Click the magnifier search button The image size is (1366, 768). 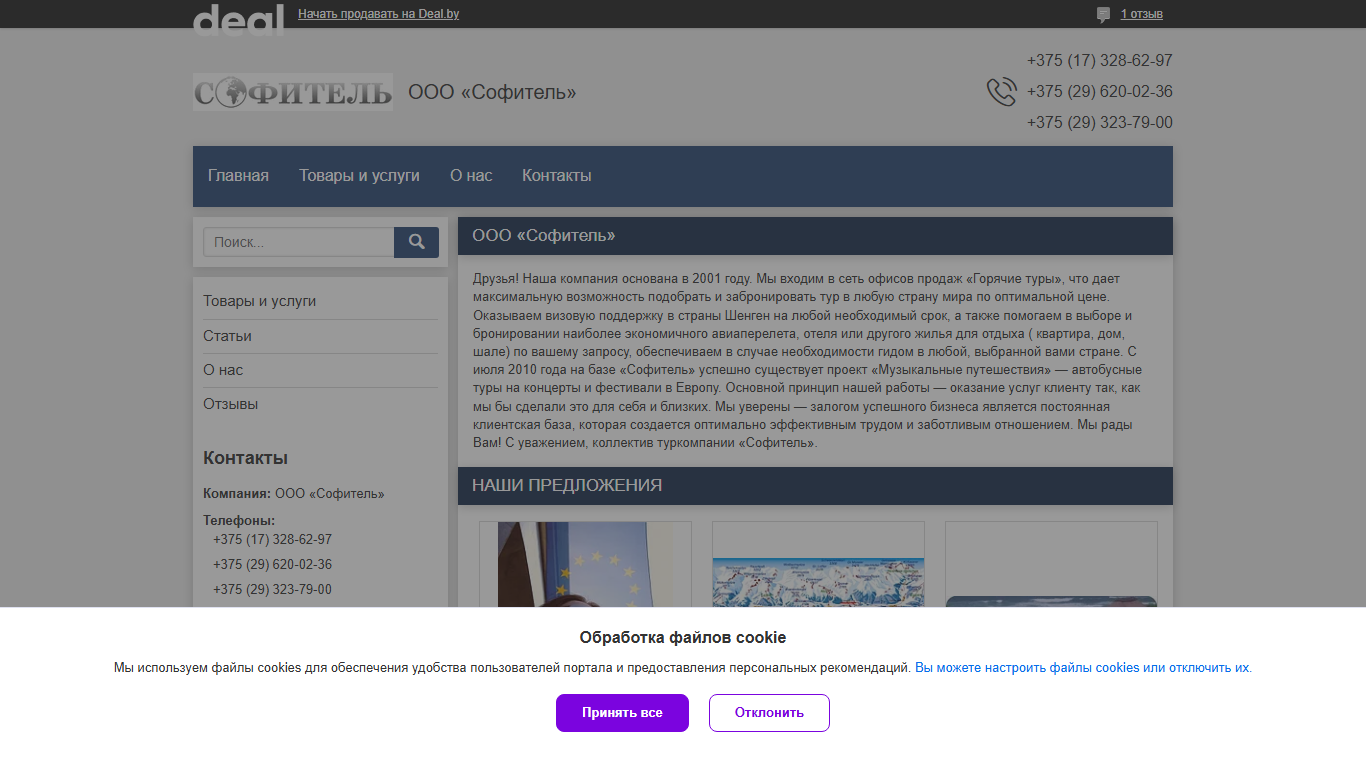416,242
